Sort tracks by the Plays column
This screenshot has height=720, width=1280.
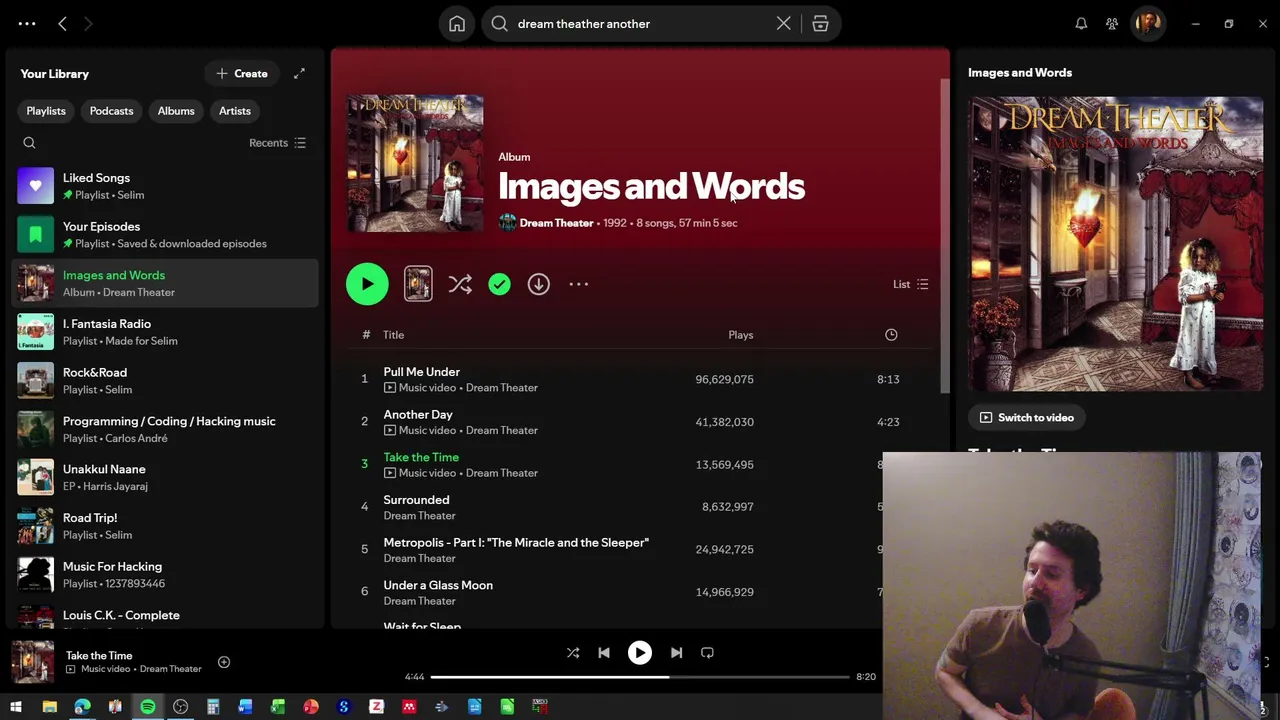[x=741, y=335]
